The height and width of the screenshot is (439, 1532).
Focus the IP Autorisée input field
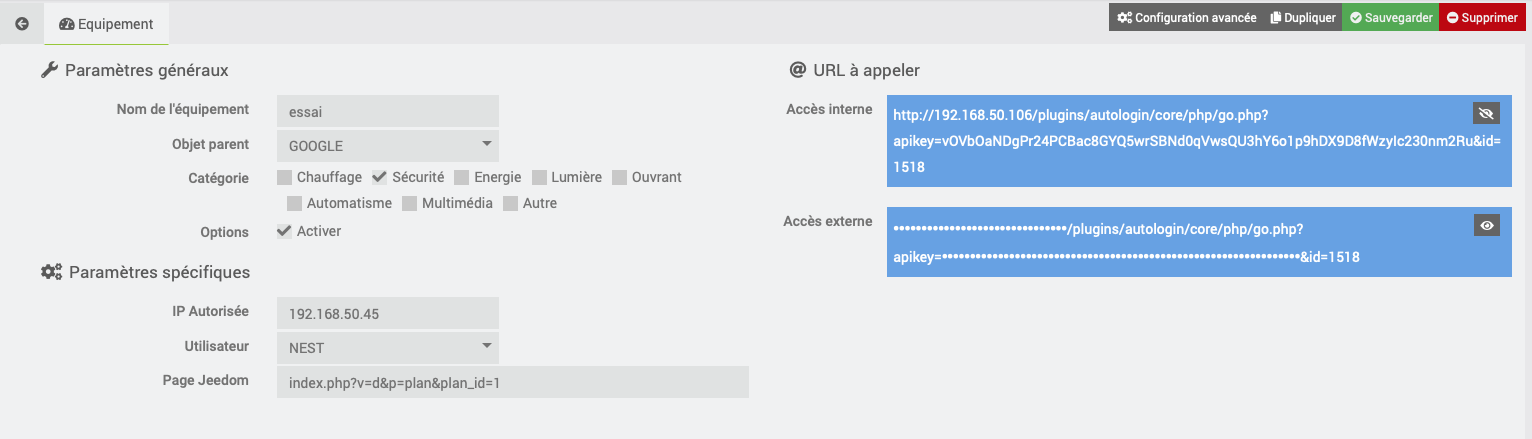click(x=387, y=314)
